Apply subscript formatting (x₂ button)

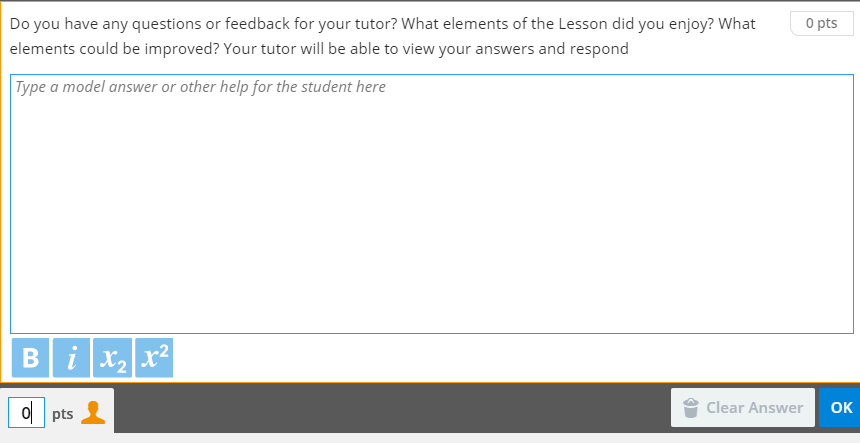(x=112, y=358)
